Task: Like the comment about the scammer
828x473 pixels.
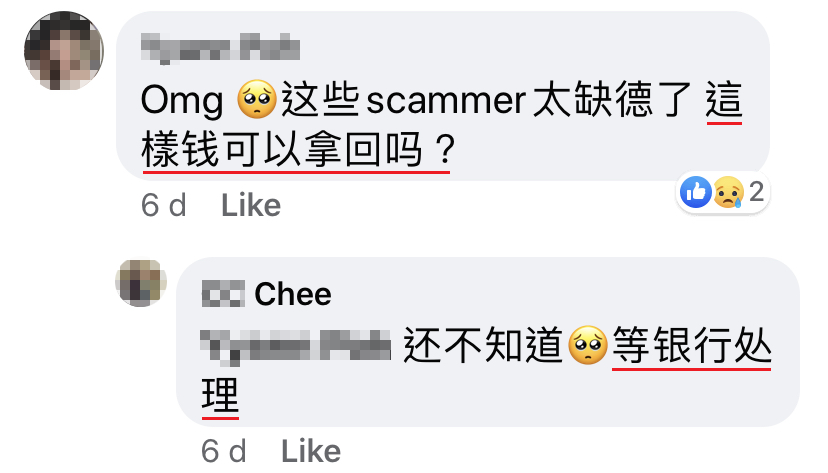Action: click(x=251, y=205)
